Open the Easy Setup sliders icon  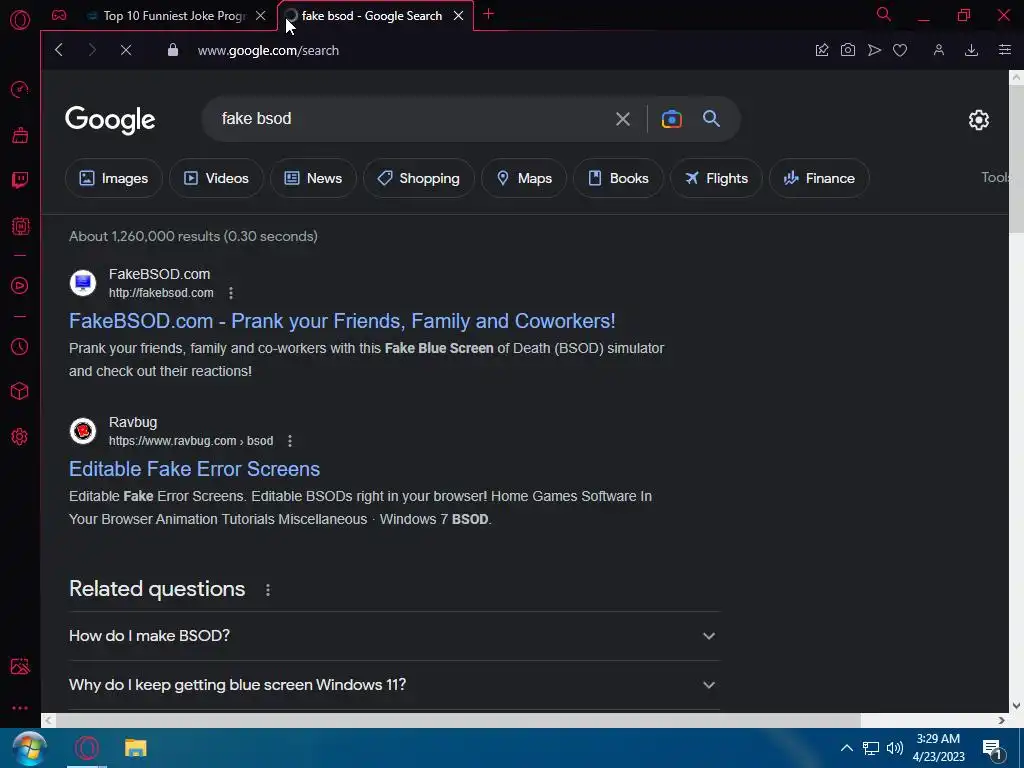tap(1005, 50)
